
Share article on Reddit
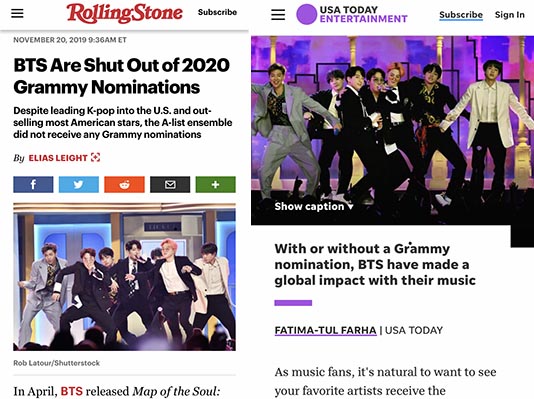[124, 185]
